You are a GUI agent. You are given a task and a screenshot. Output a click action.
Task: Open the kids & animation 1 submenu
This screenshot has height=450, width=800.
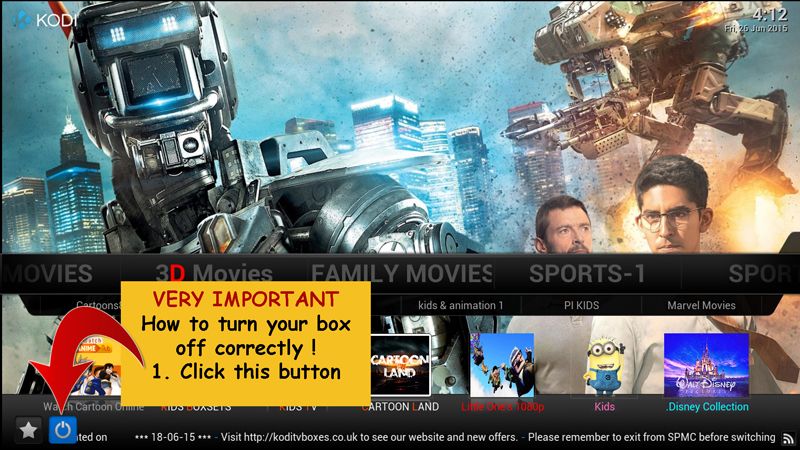click(x=460, y=305)
